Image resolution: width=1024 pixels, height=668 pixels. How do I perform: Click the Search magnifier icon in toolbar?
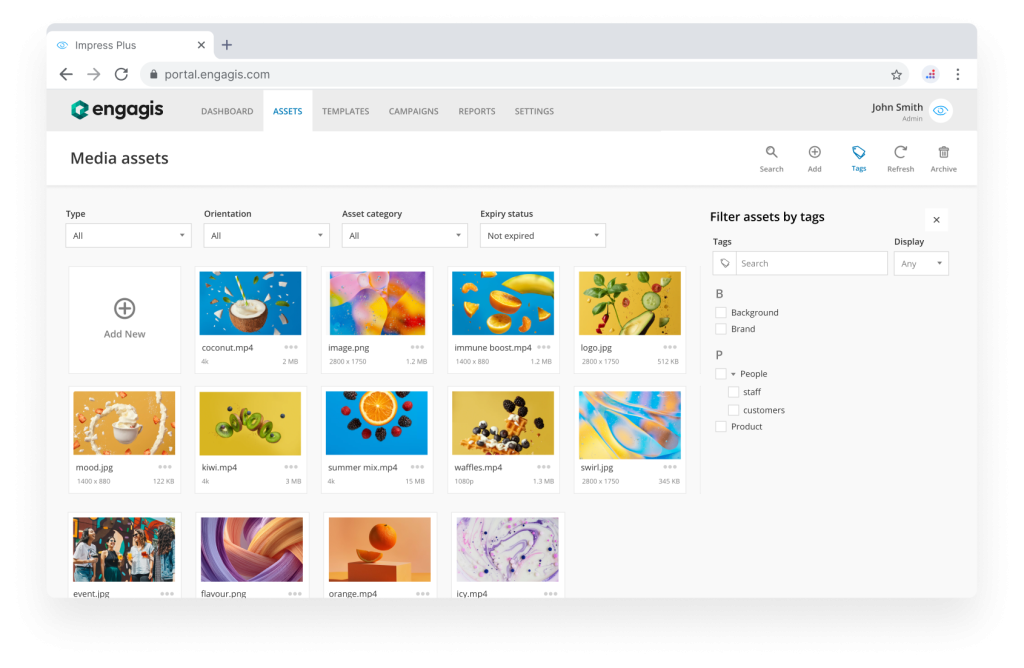(771, 153)
